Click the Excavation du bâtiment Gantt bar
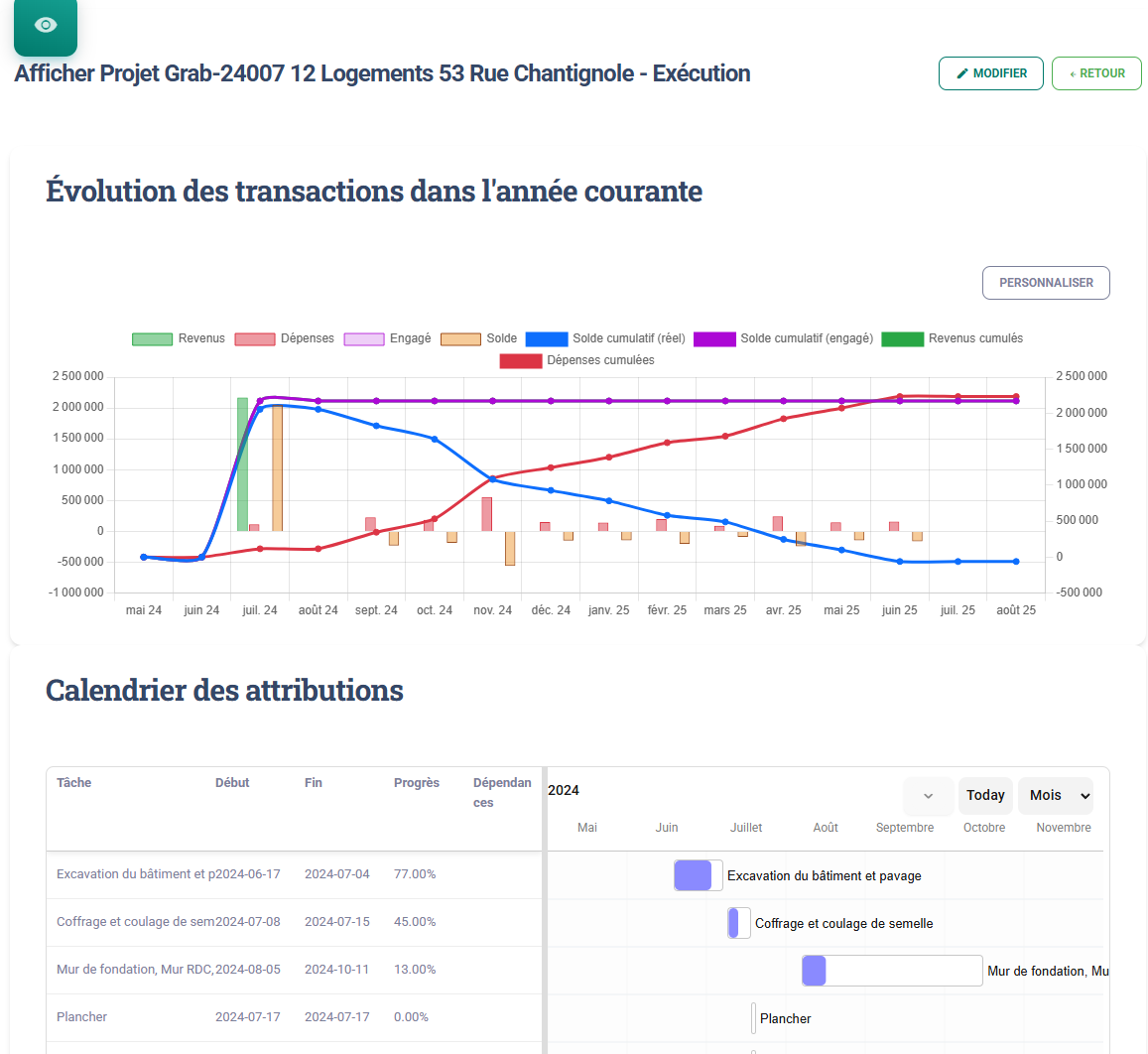The height and width of the screenshot is (1054, 1148). pos(698,875)
